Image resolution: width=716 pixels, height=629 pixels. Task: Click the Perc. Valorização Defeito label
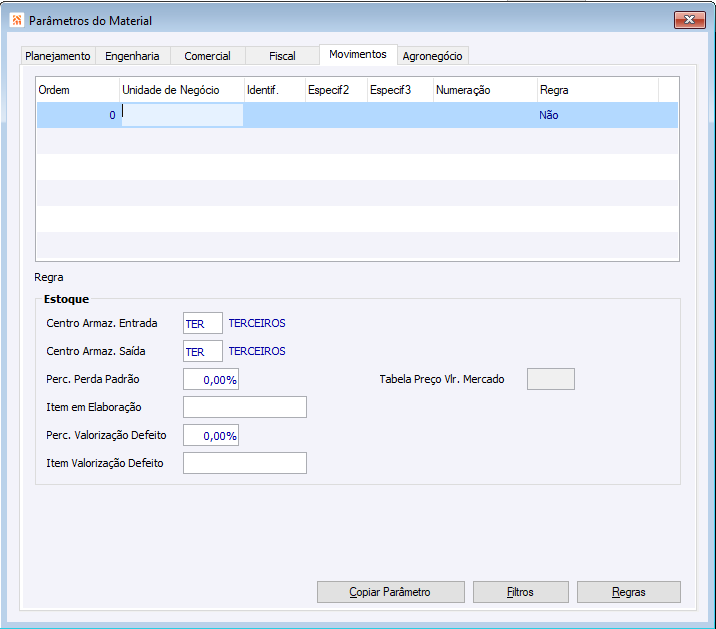(106, 435)
